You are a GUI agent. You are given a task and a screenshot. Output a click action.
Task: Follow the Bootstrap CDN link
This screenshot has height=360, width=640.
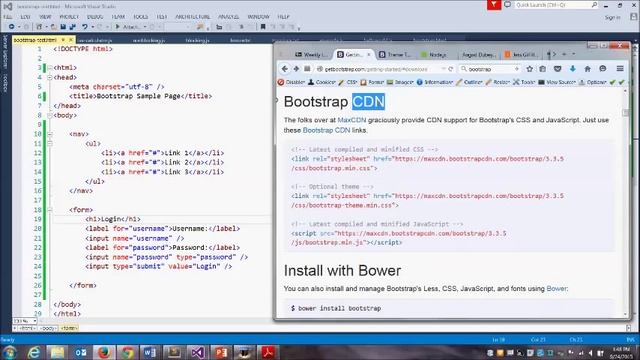click(x=327, y=130)
